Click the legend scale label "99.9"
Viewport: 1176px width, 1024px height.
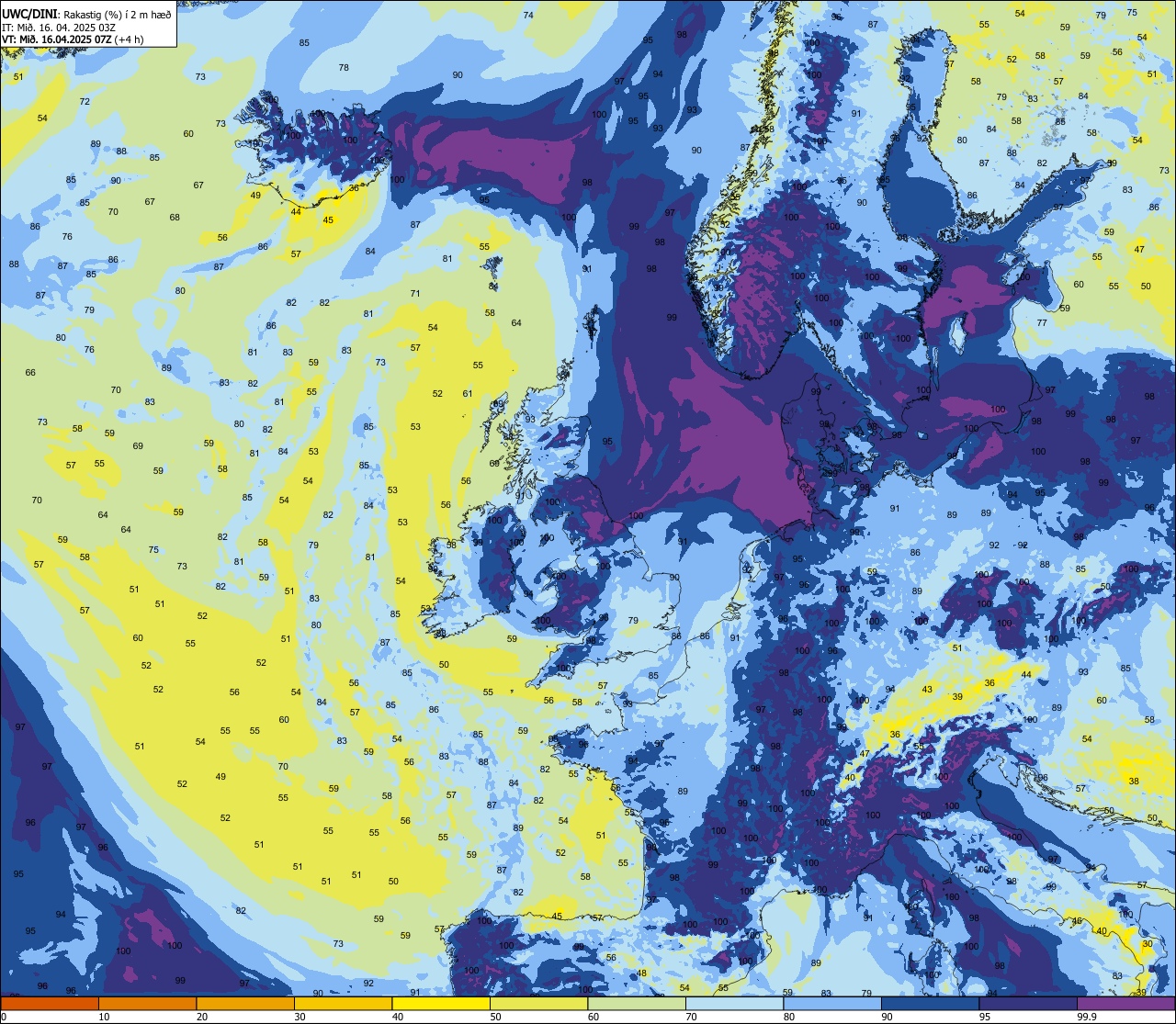click(x=1086, y=1017)
